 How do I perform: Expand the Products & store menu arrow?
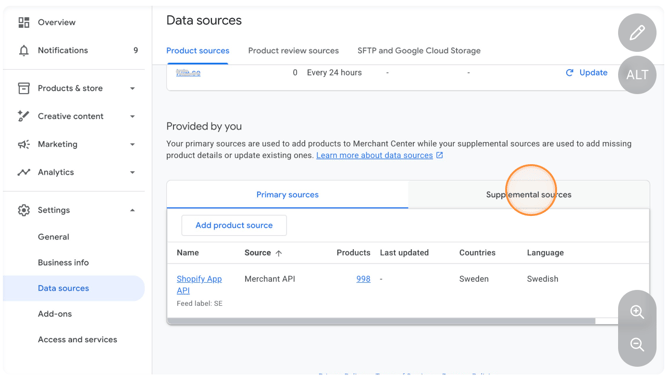(x=132, y=88)
